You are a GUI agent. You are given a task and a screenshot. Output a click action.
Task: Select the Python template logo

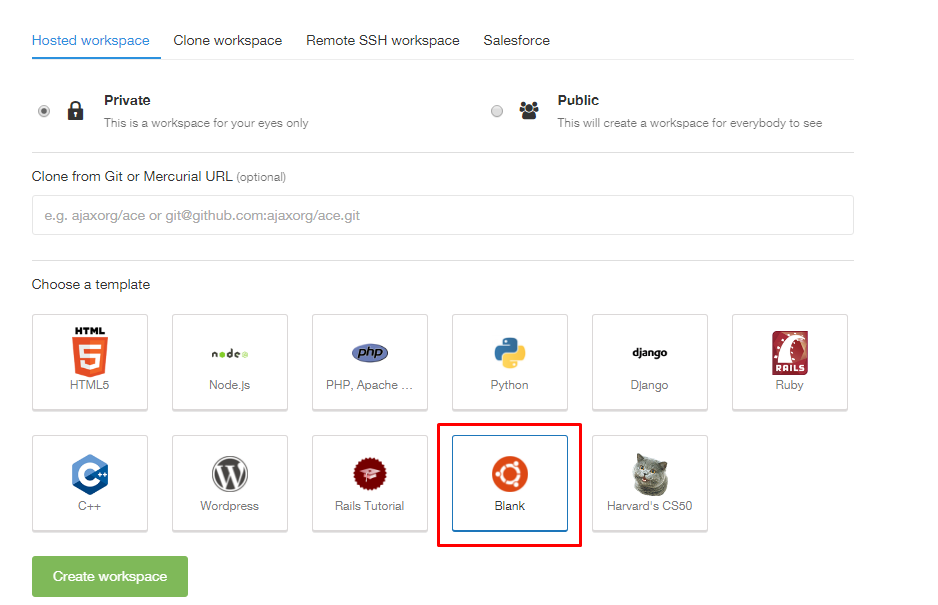510,352
